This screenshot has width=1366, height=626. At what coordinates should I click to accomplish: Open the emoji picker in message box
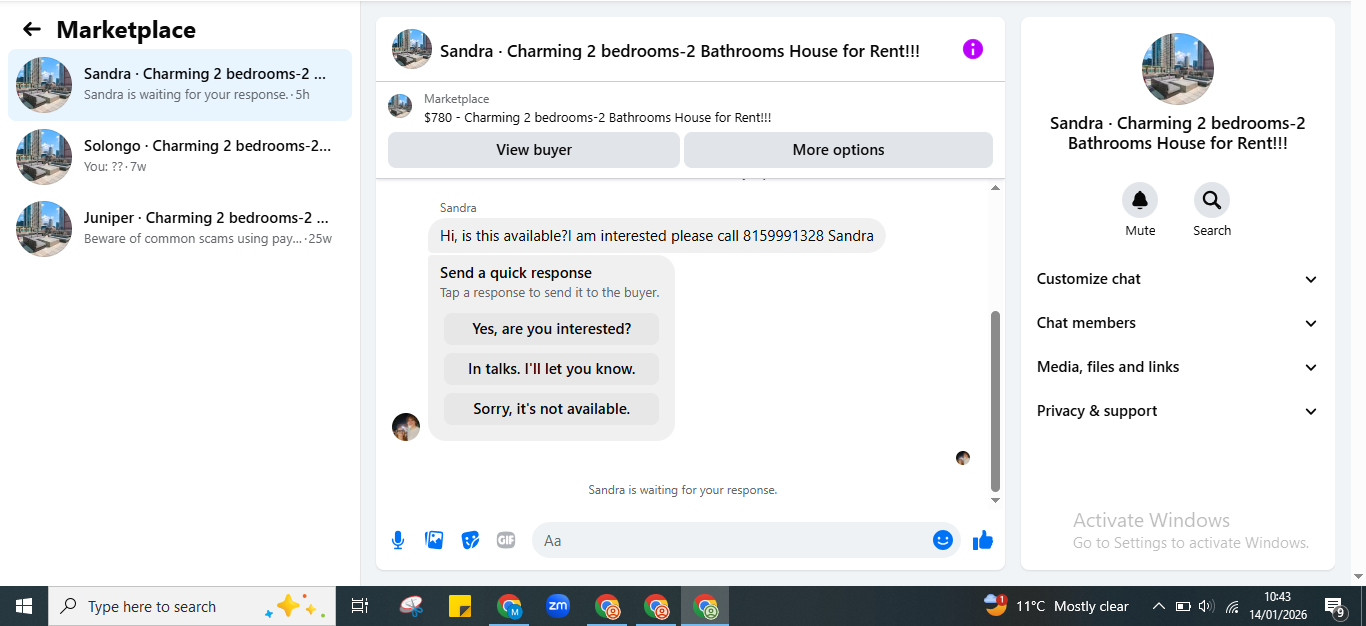(942, 540)
